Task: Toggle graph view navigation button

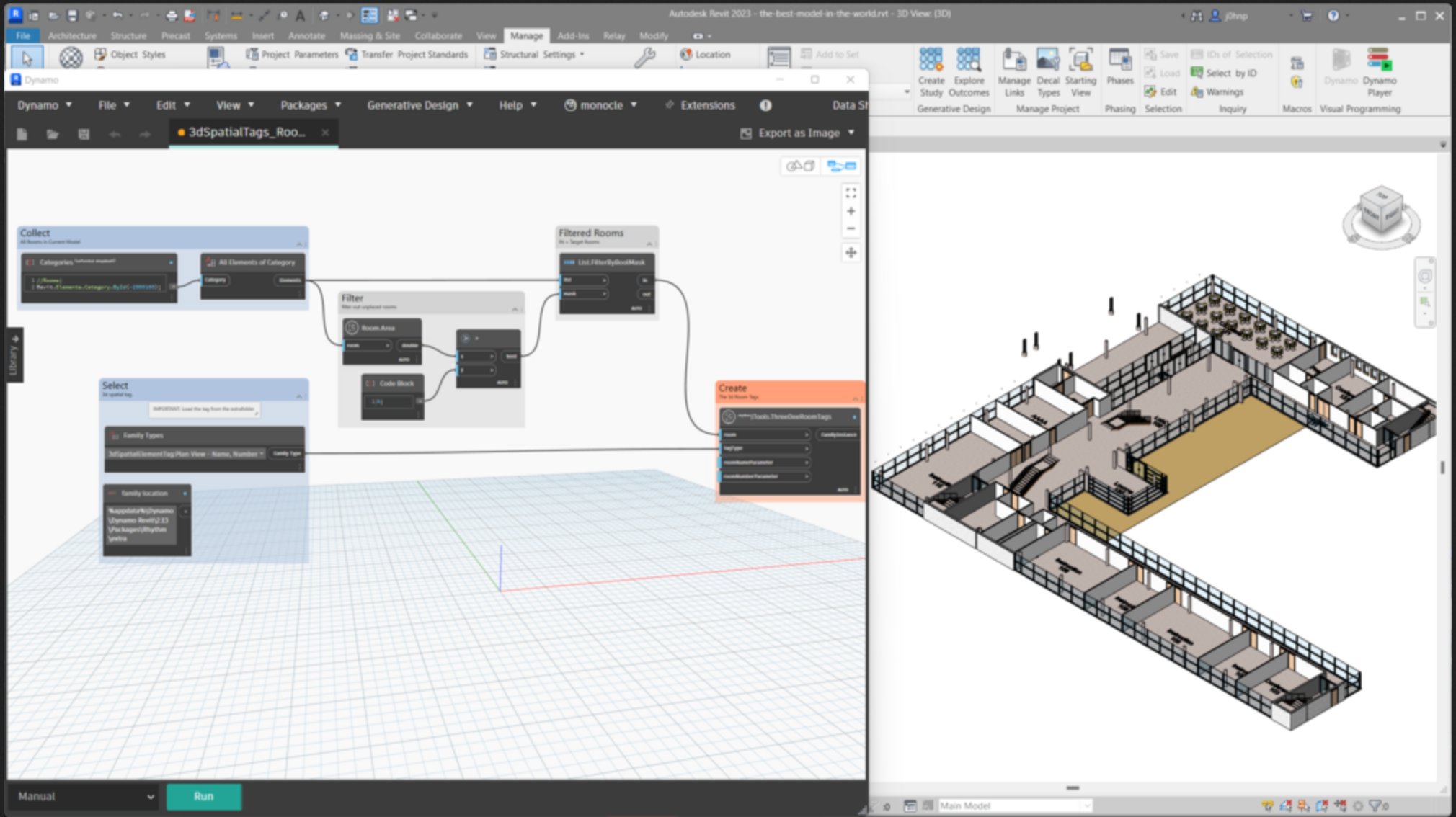Action: [841, 166]
